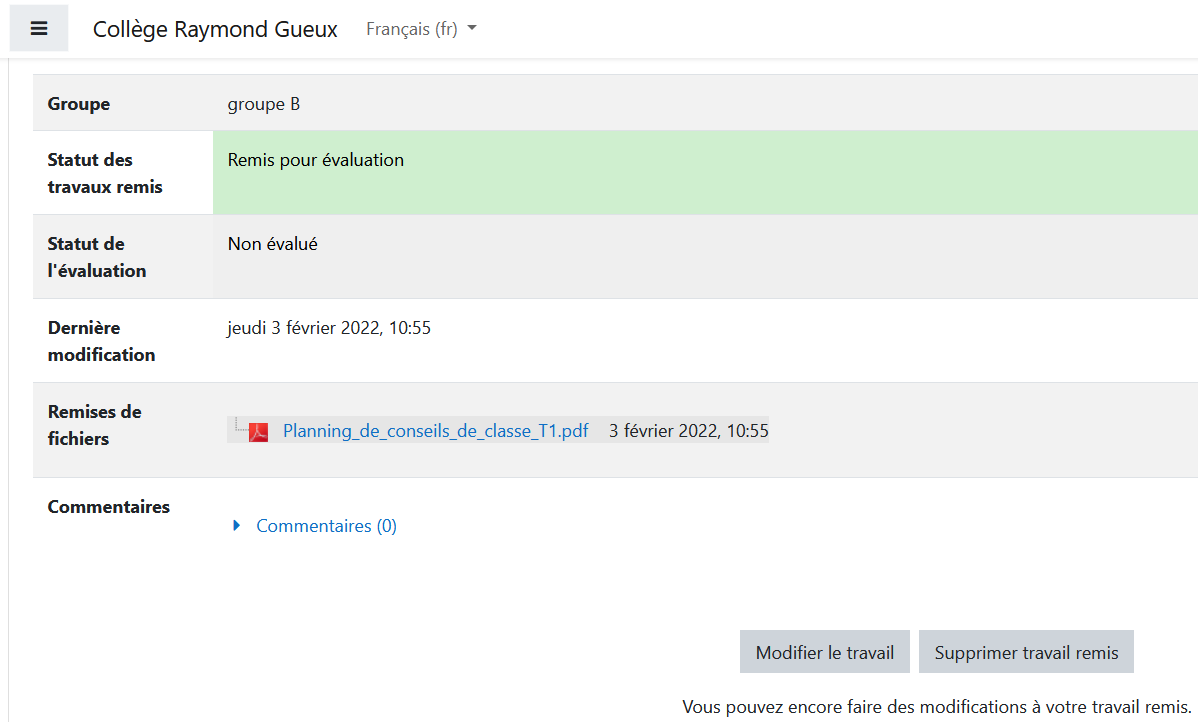Click the Dernière modification row header
This screenshot has height=722, width=1198.
pos(101,341)
